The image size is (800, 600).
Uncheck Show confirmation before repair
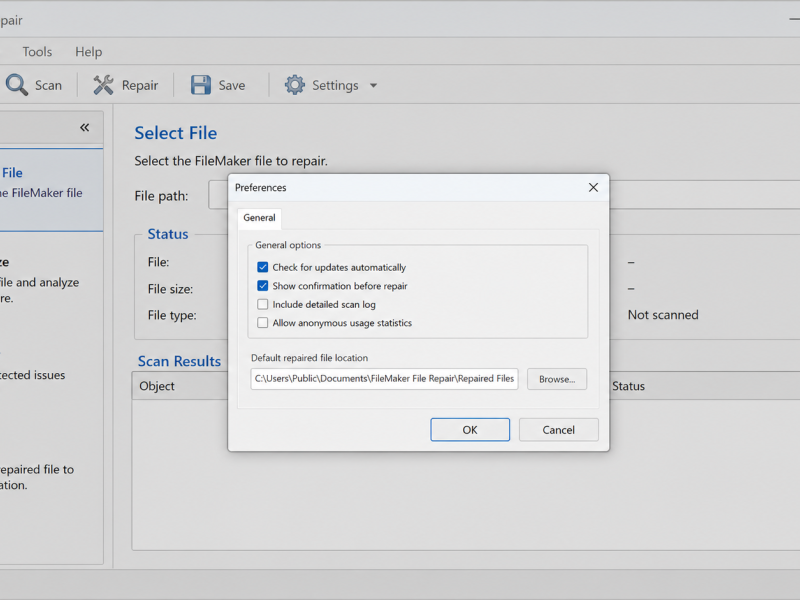[263, 286]
